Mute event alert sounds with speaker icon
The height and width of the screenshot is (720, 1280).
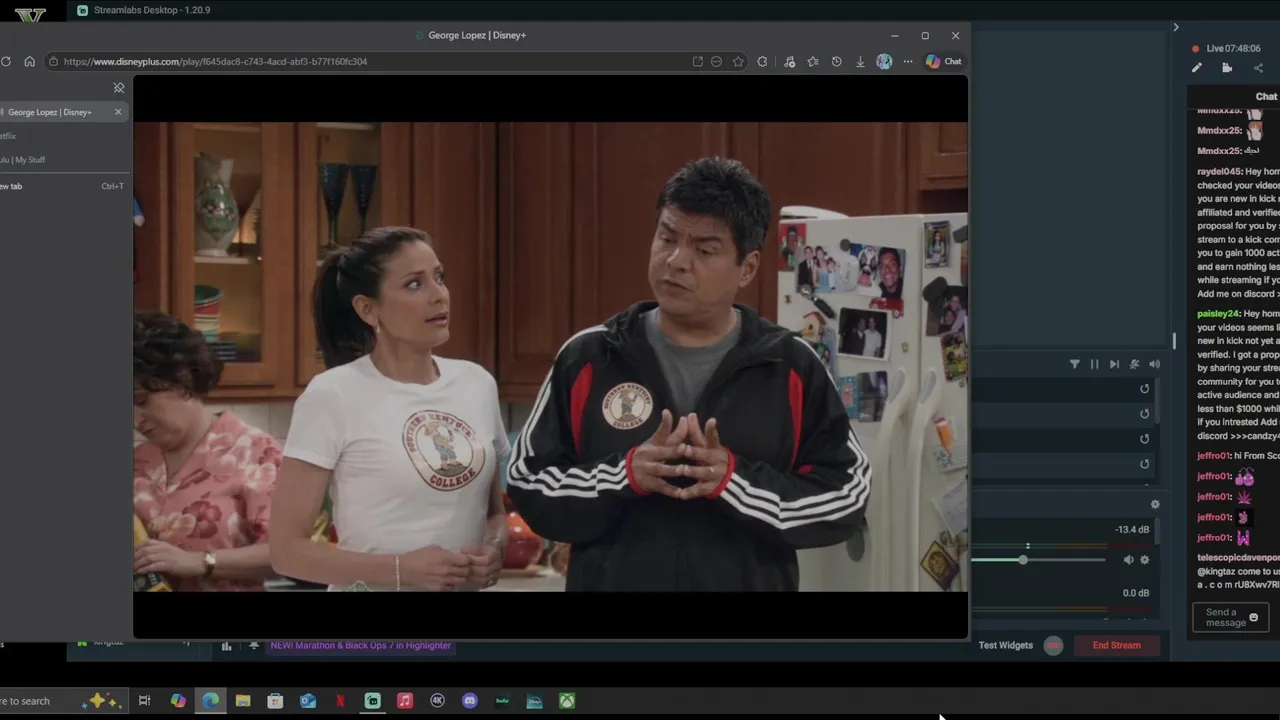pos(1154,364)
